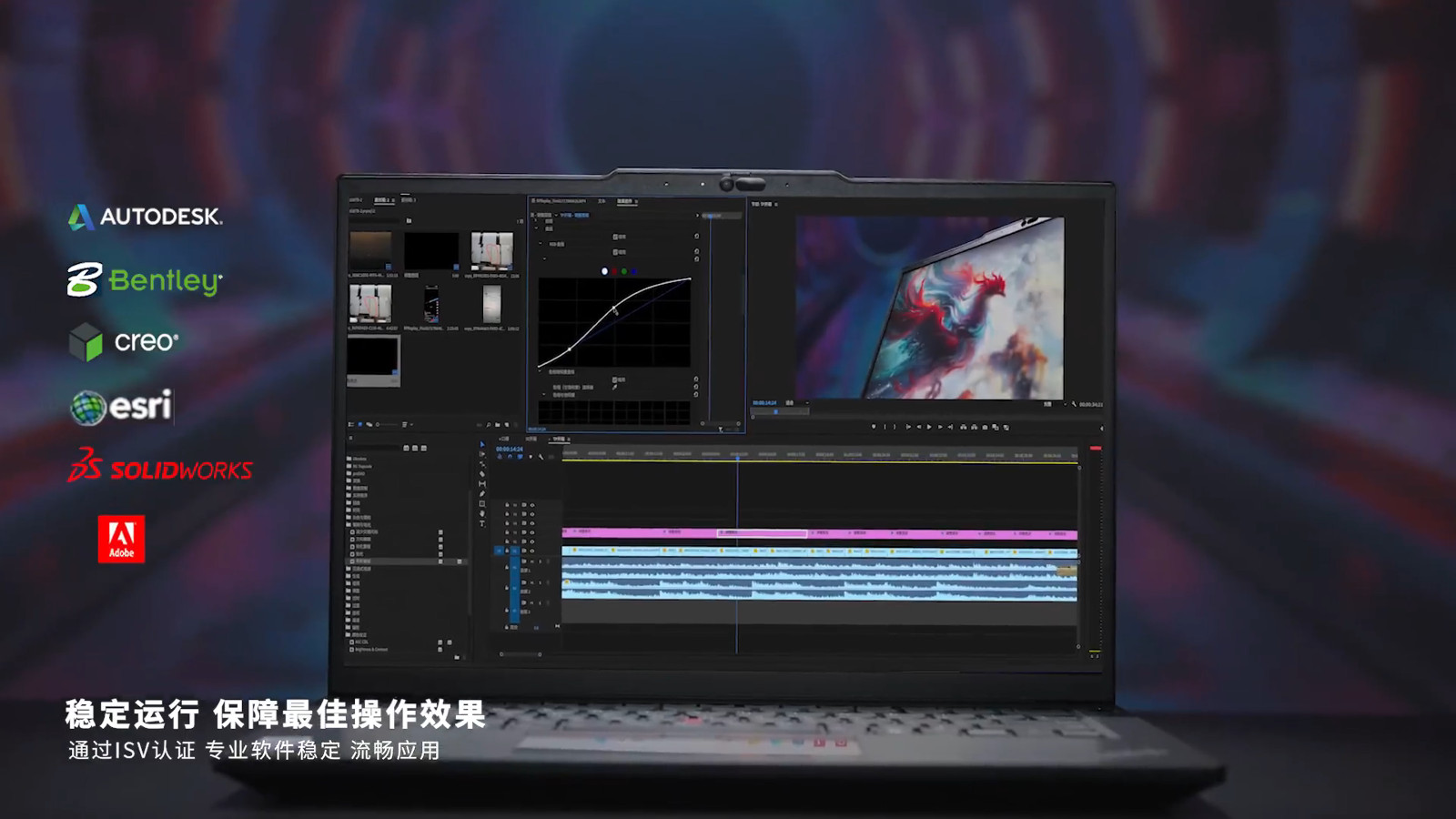Viewport: 1456px width, 819px height.
Task: Select the red channel curve dot
Action: (614, 271)
